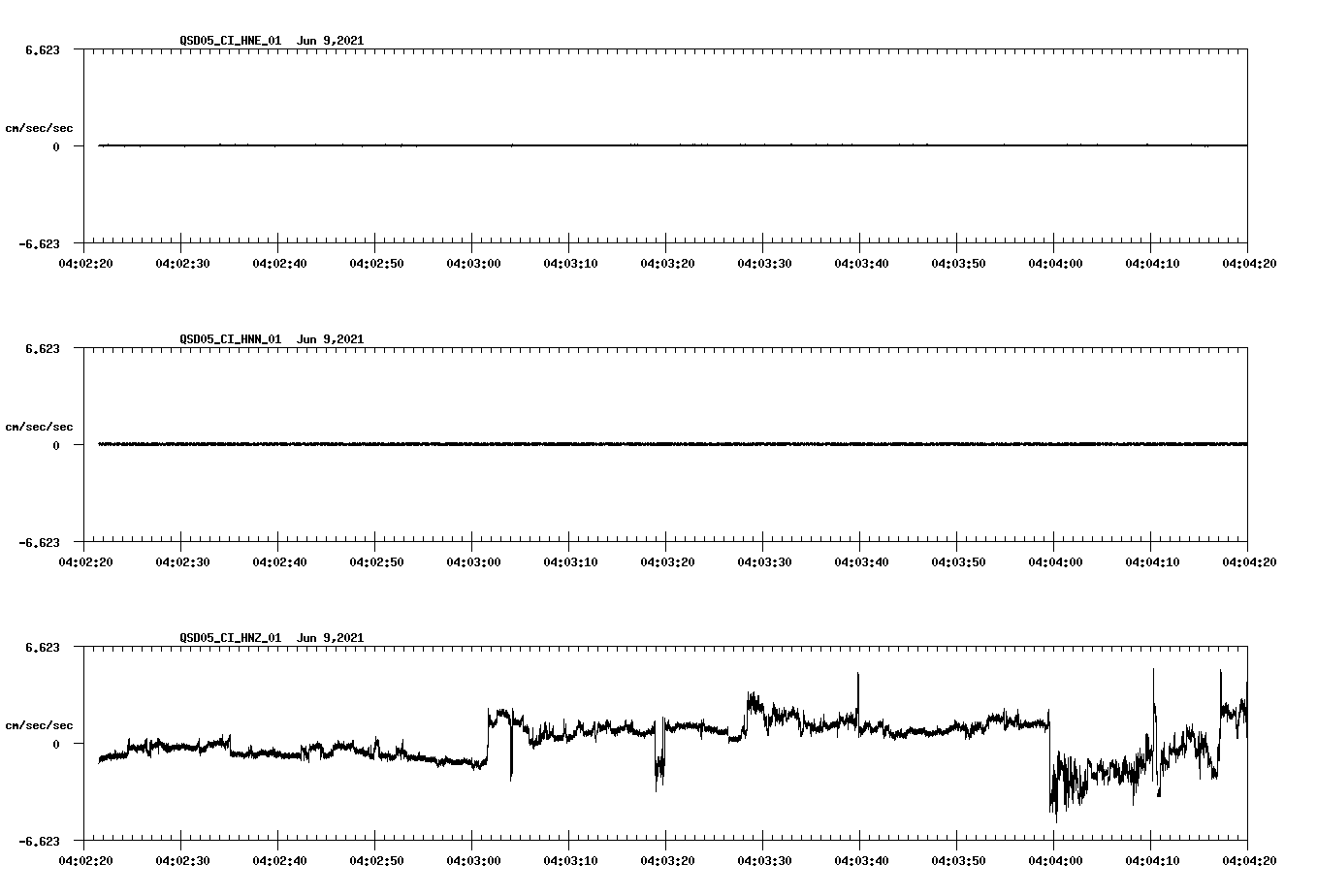Click the HNZ spike at 04:03:40
The width and height of the screenshot is (1317, 896).
(858, 698)
